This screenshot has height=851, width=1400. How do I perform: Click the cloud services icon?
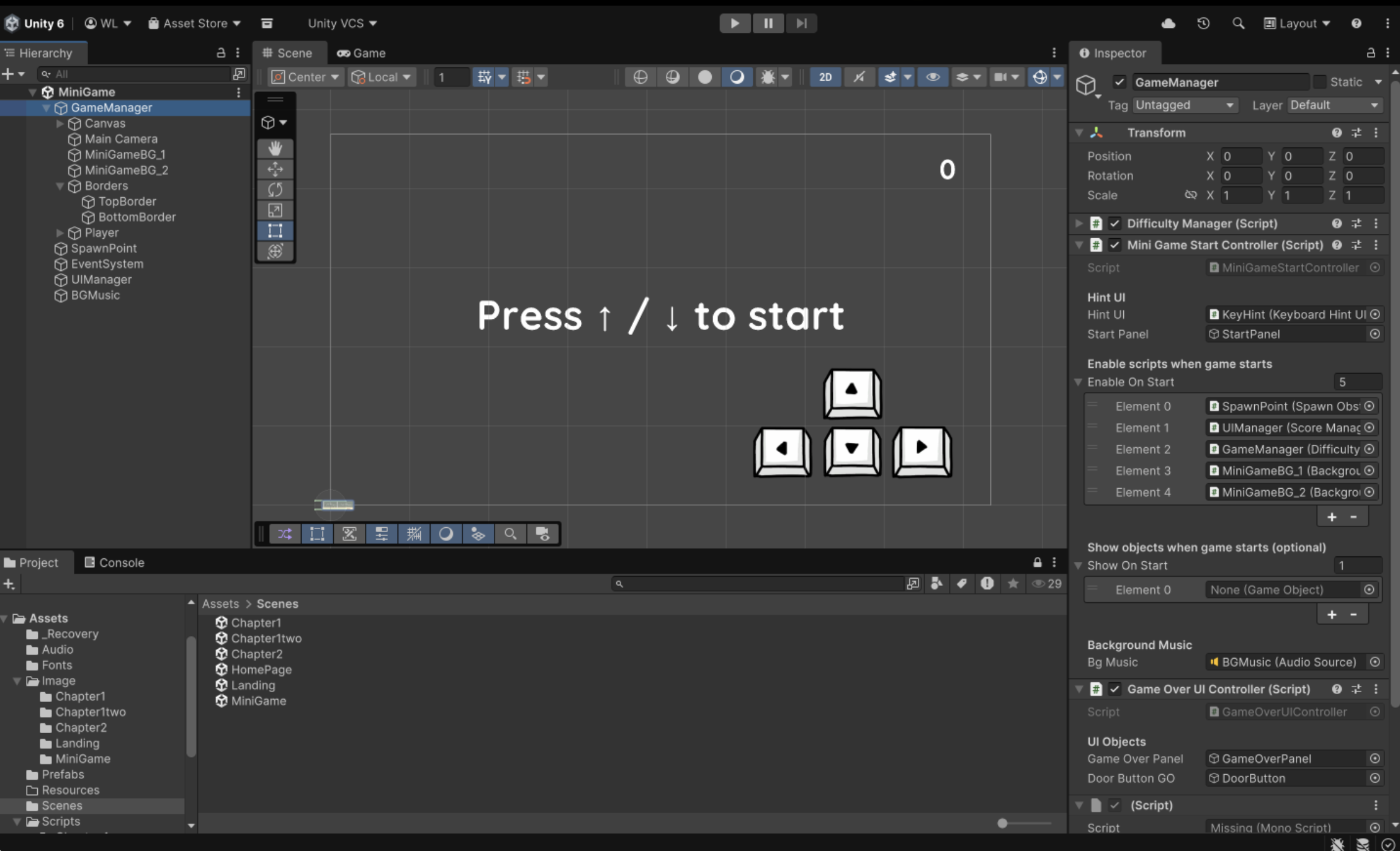1169,23
